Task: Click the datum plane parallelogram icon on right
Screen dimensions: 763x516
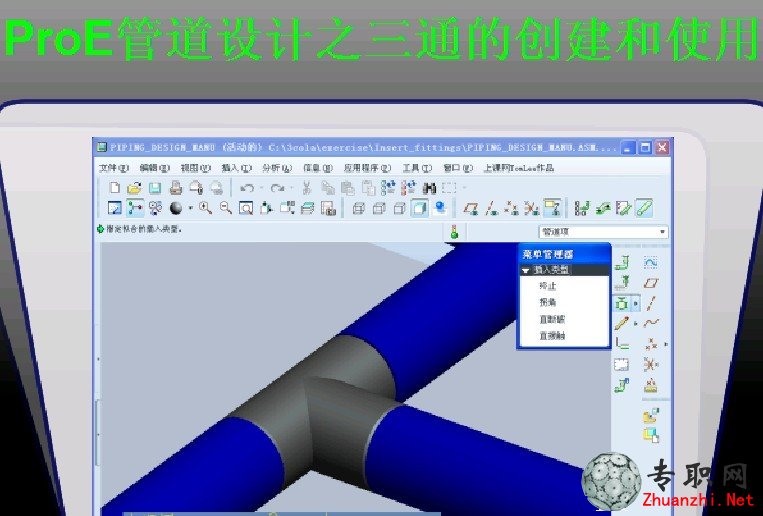Action: (651, 283)
